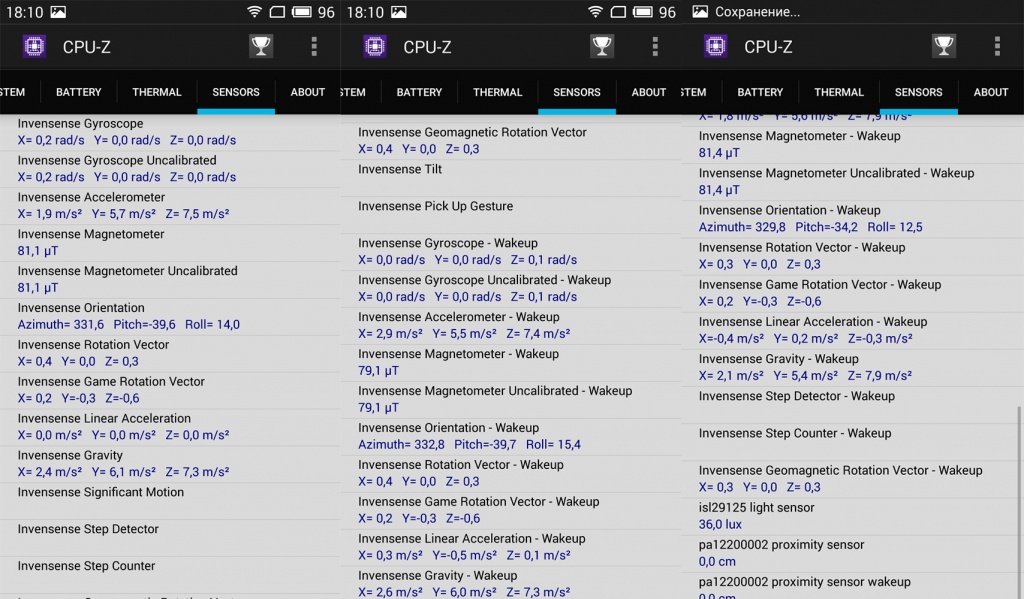Switch to the THERMAL tab in the right screenshot
1024x599 pixels.
(839, 92)
